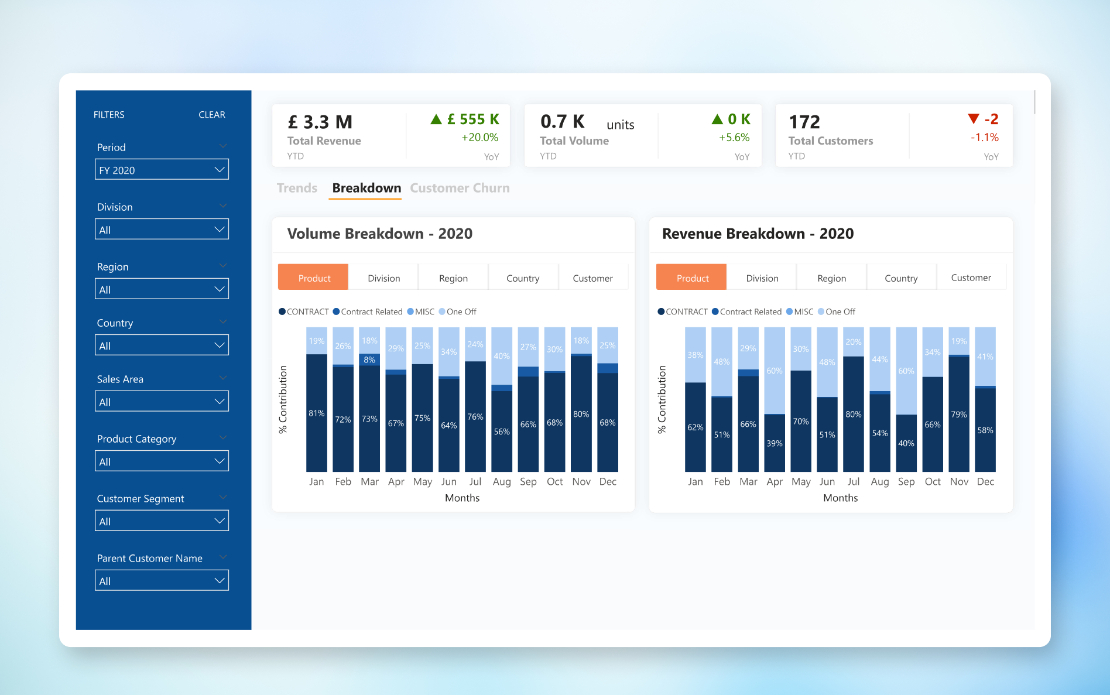Click the green volume increase arrow

pos(717,119)
